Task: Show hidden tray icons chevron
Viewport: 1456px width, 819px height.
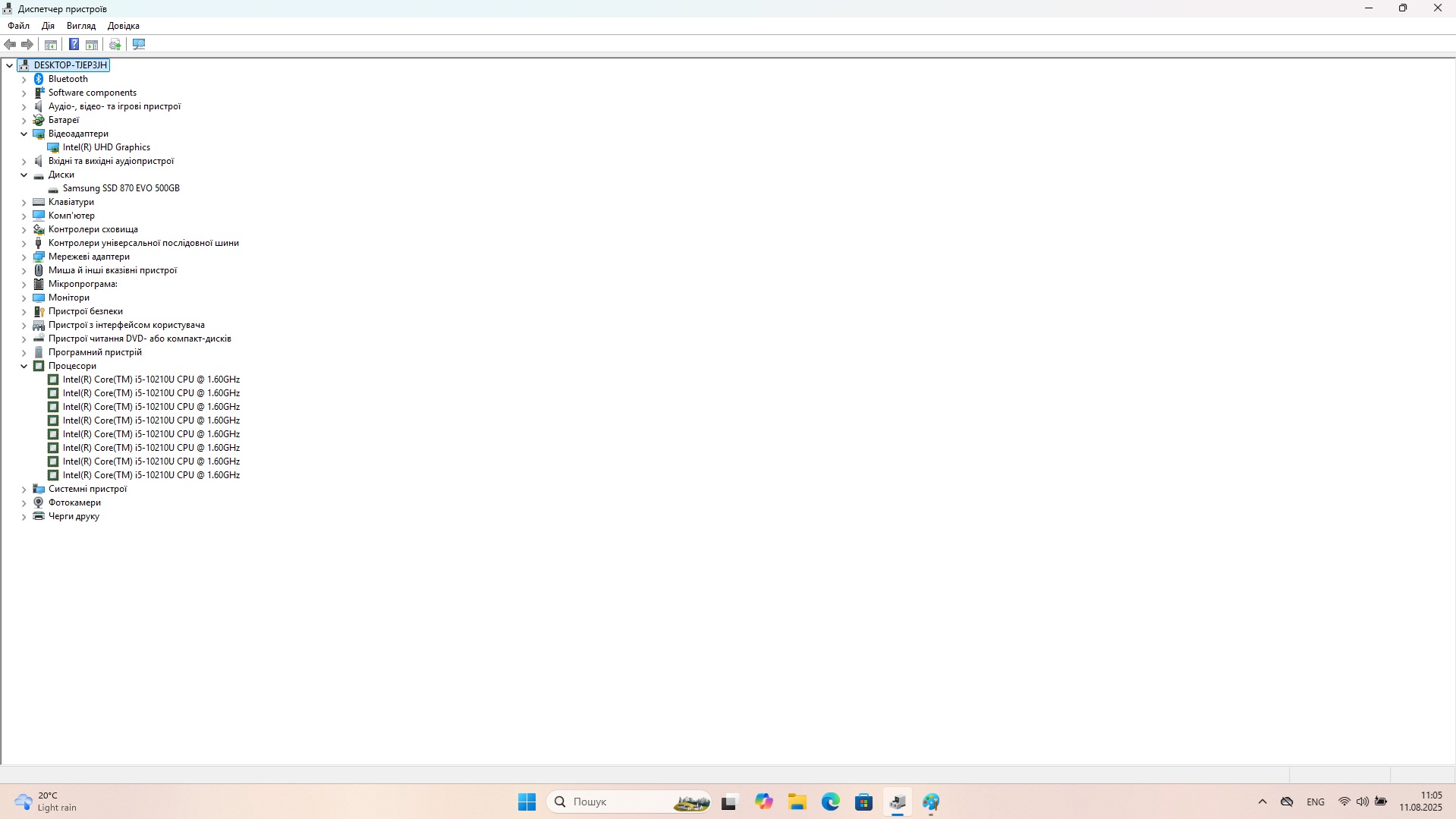Action: pyautogui.click(x=1263, y=802)
